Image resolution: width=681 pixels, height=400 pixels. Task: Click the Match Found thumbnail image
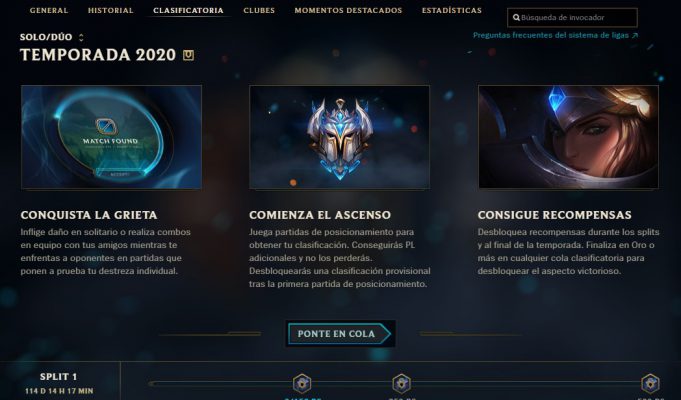111,137
